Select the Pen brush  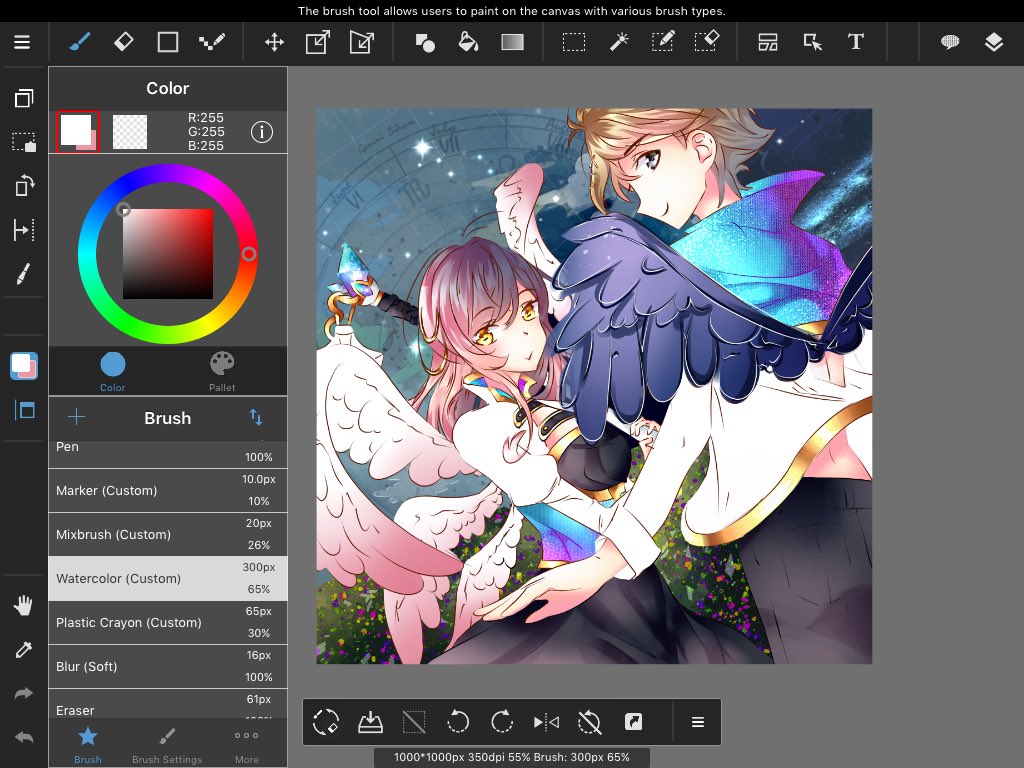(x=168, y=454)
